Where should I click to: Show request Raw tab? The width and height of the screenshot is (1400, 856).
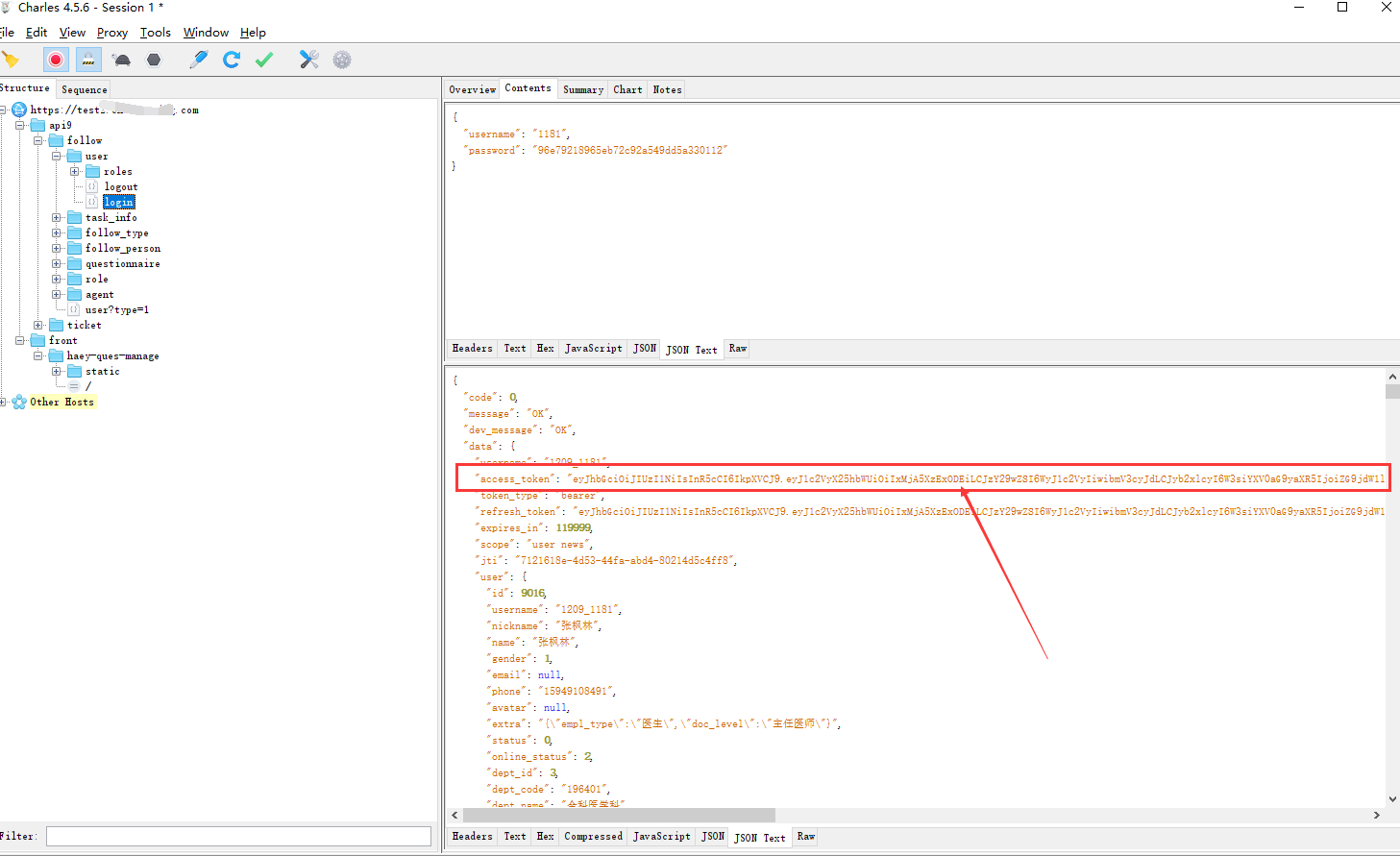coord(737,349)
